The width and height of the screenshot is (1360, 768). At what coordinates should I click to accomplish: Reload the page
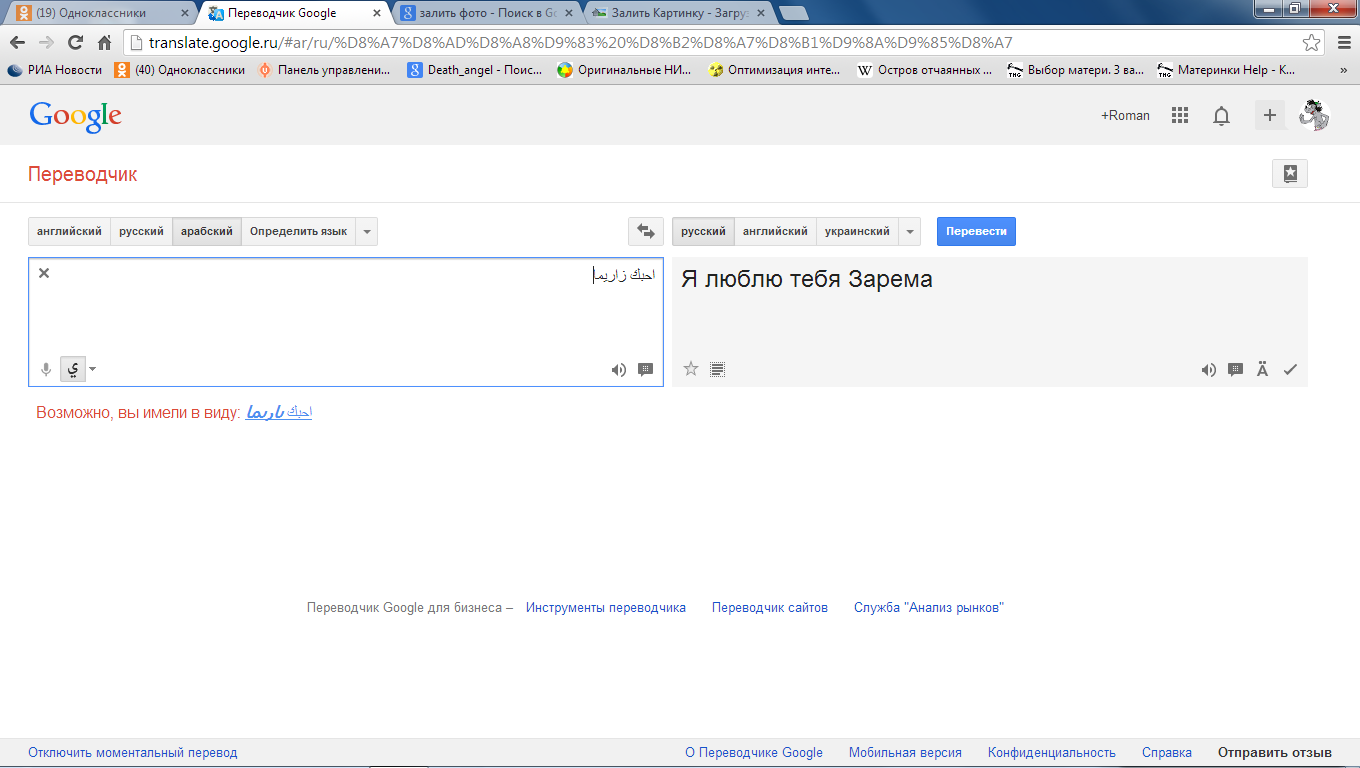75,43
